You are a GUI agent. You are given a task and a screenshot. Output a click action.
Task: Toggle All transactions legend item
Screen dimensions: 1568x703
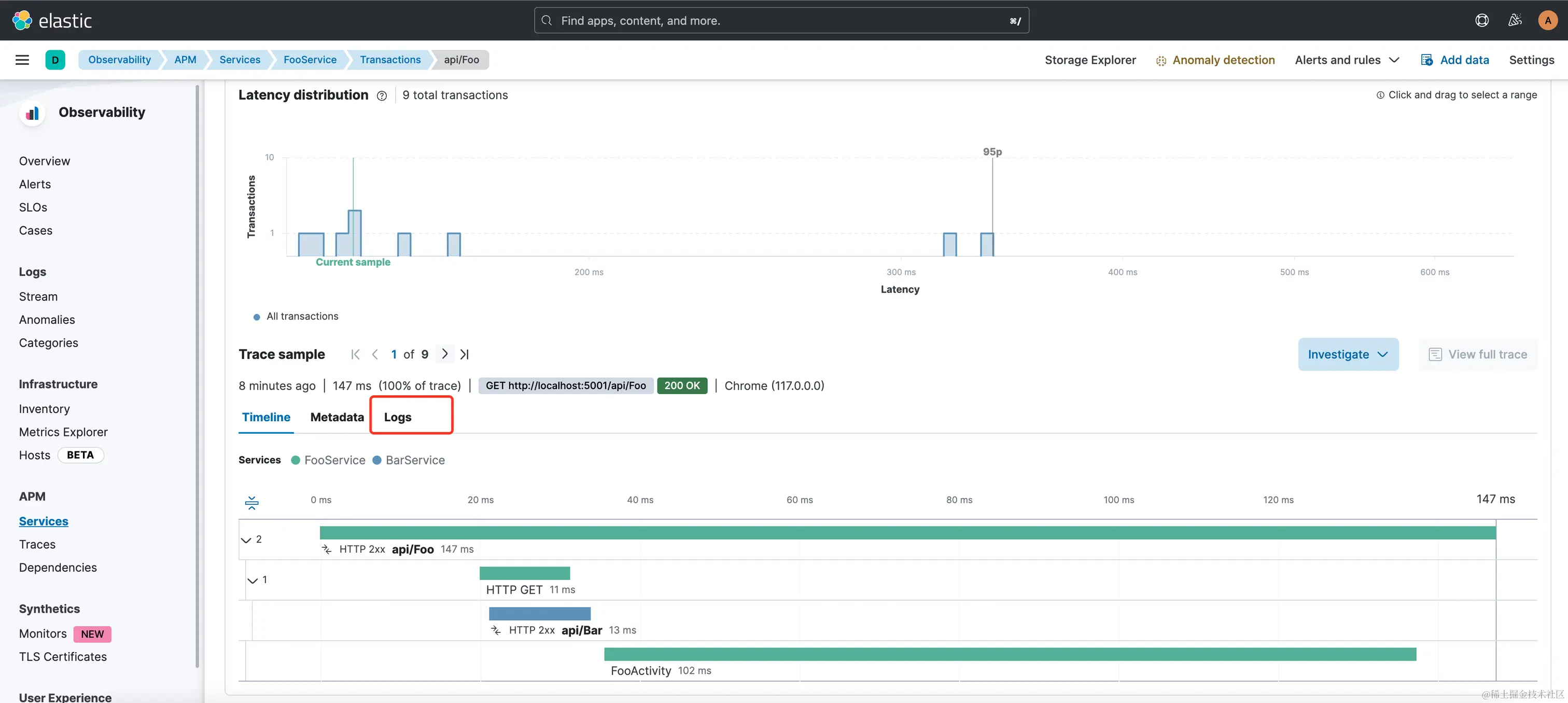(302, 316)
